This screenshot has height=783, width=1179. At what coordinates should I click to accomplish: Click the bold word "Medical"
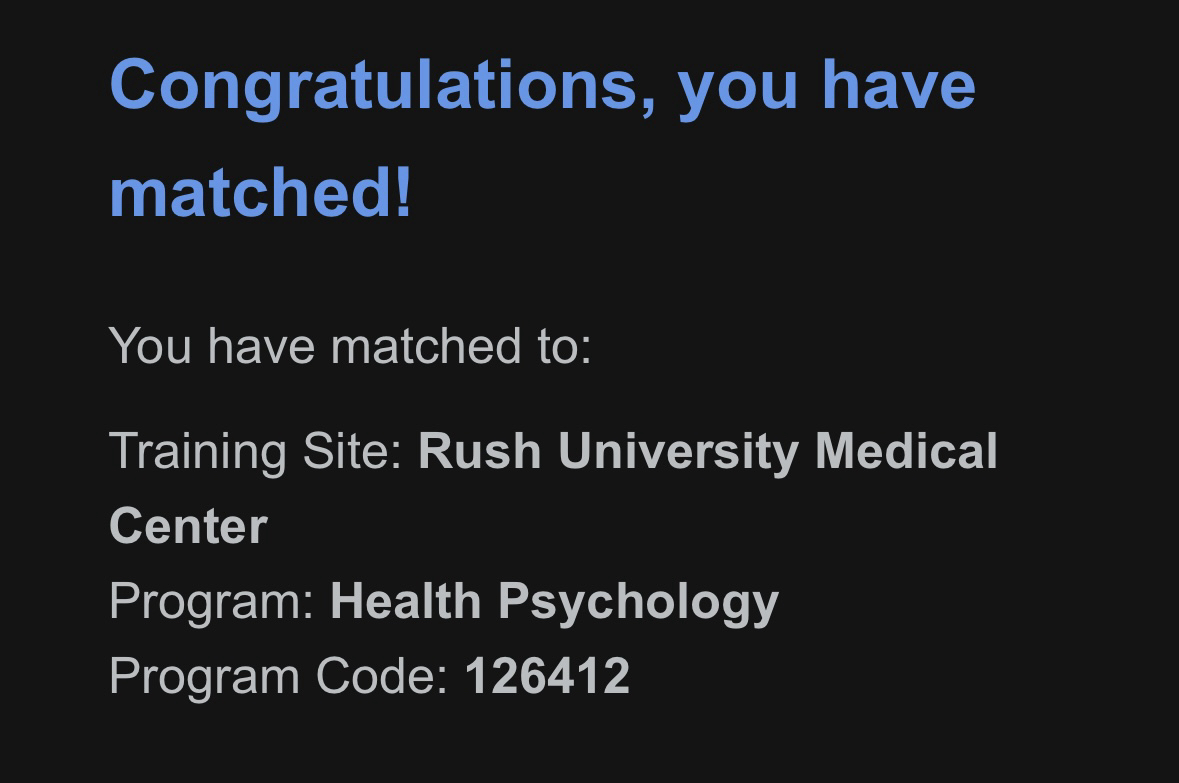pyautogui.click(x=906, y=451)
